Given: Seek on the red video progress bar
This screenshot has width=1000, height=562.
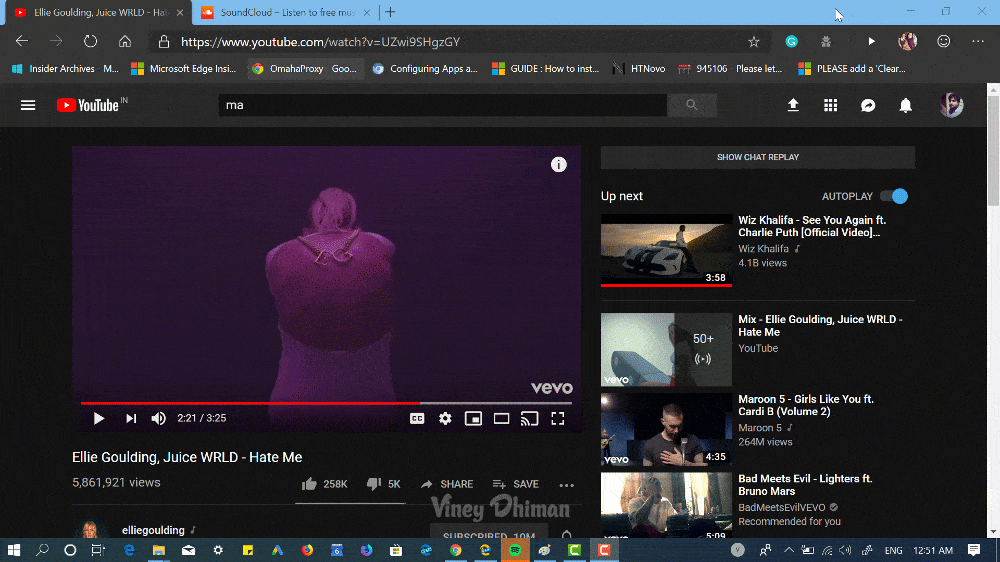Looking at the screenshot, I should [327, 403].
